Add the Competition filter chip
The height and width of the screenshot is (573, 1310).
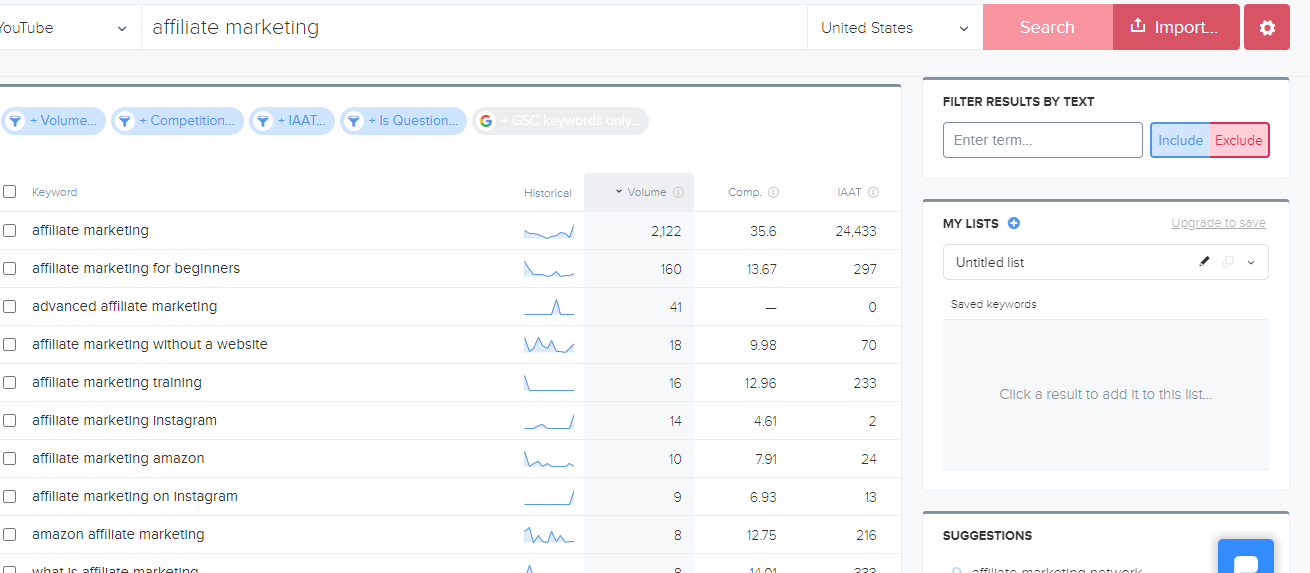click(177, 121)
